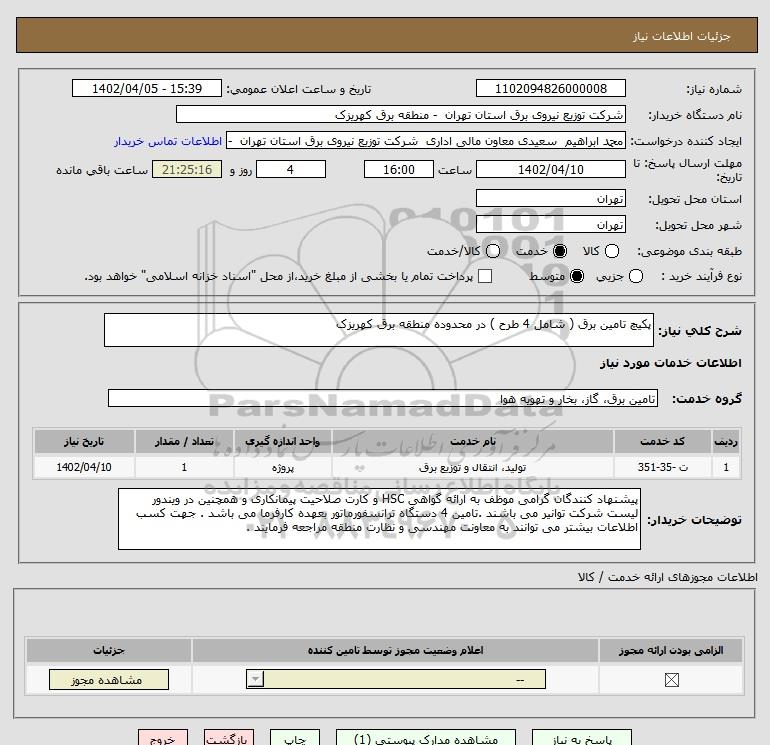Click the response deadline date 1402/04/10 field
770x745 pixels.
[x=550, y=169]
